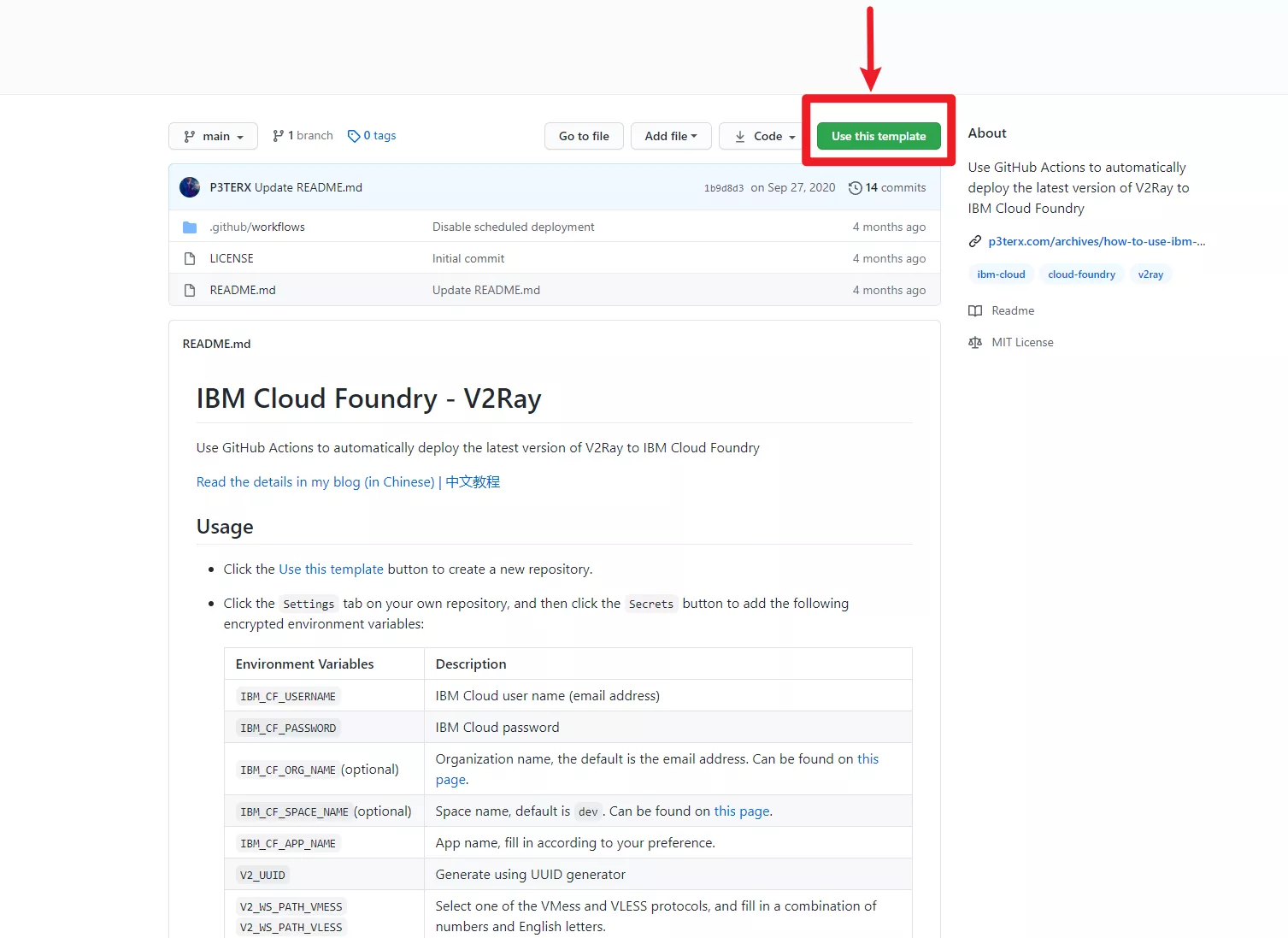Open the main branch dropdown

213,136
